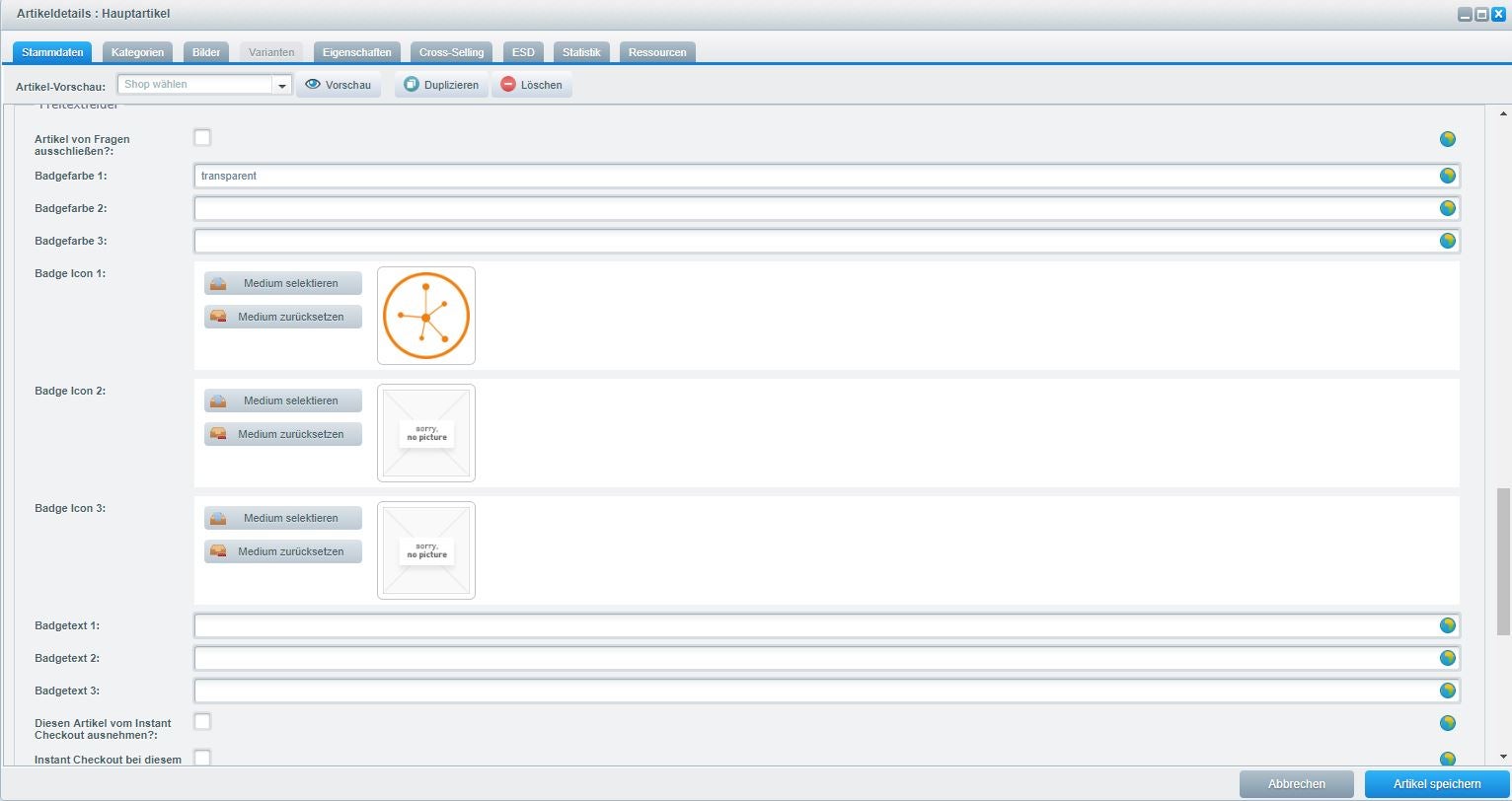
Task: Click Medium selektieren for Badge Icon 2
Action: pos(283,400)
